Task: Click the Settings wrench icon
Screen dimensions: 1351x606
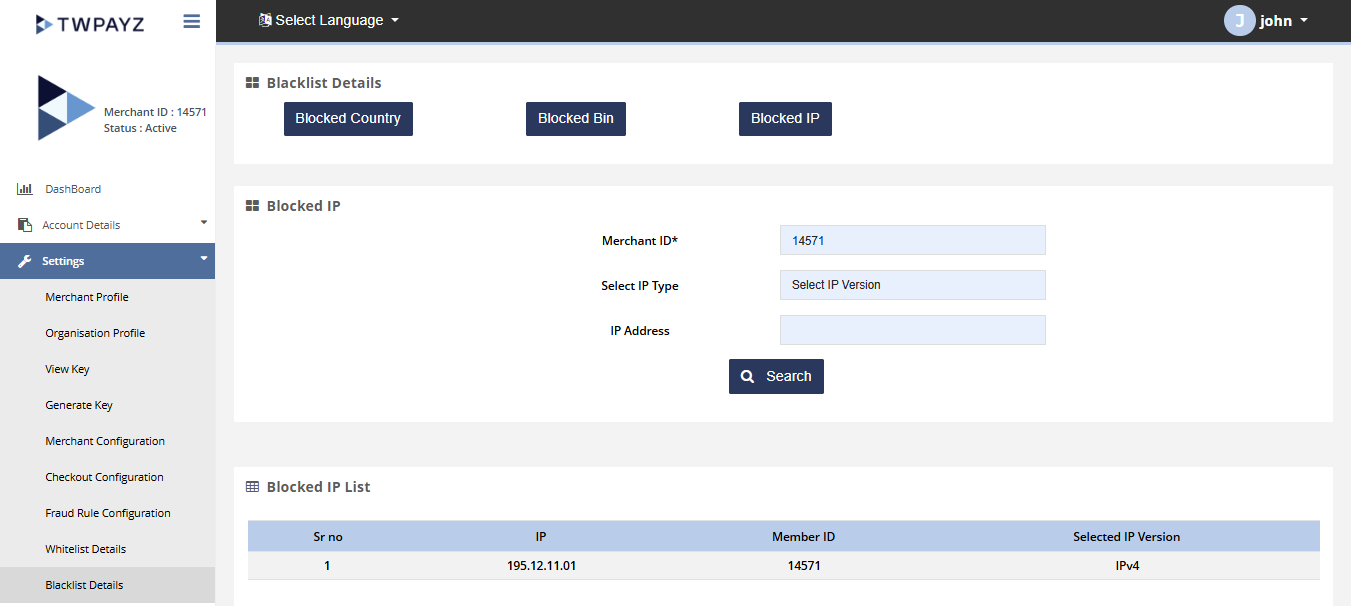Action: point(25,261)
